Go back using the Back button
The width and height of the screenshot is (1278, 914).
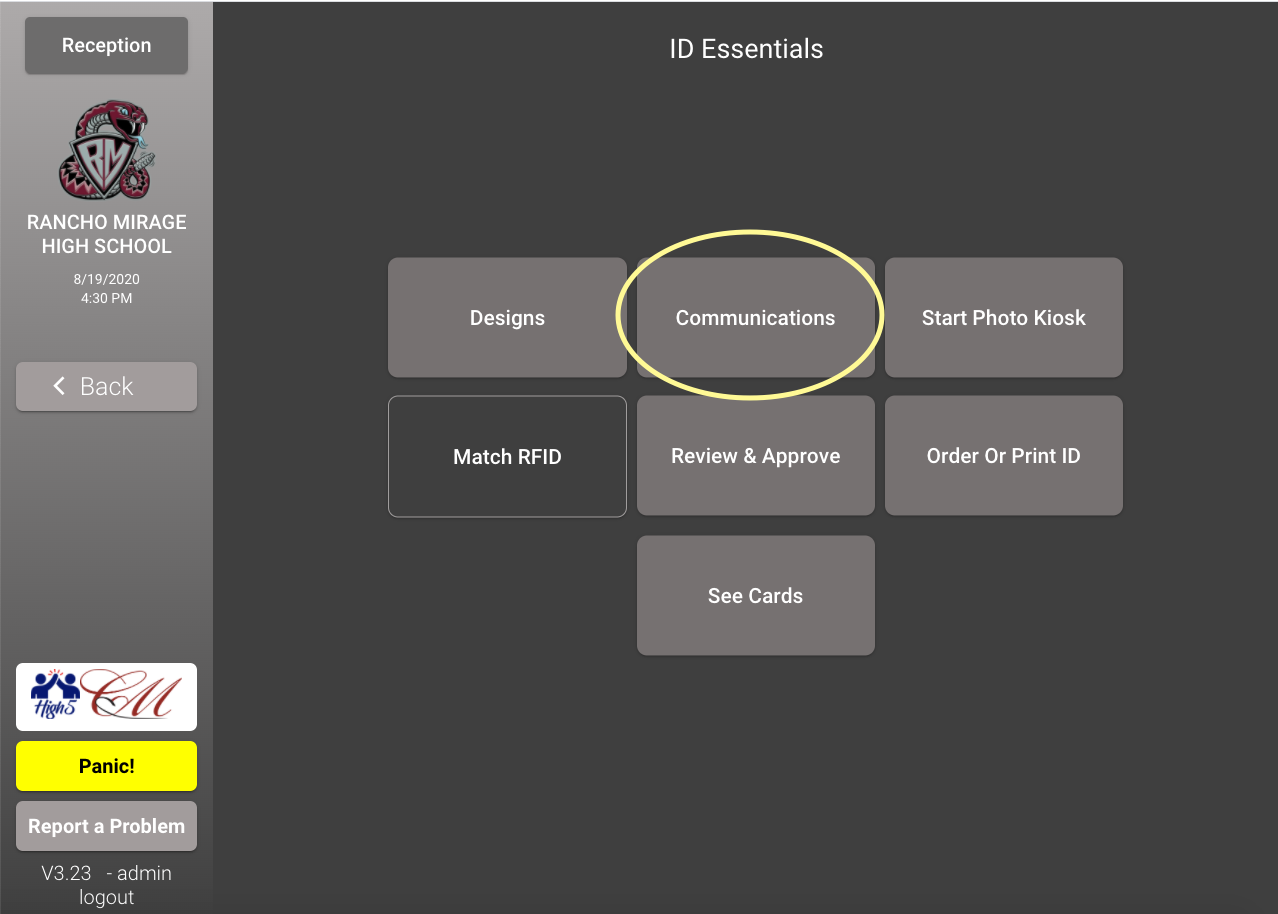click(x=106, y=387)
